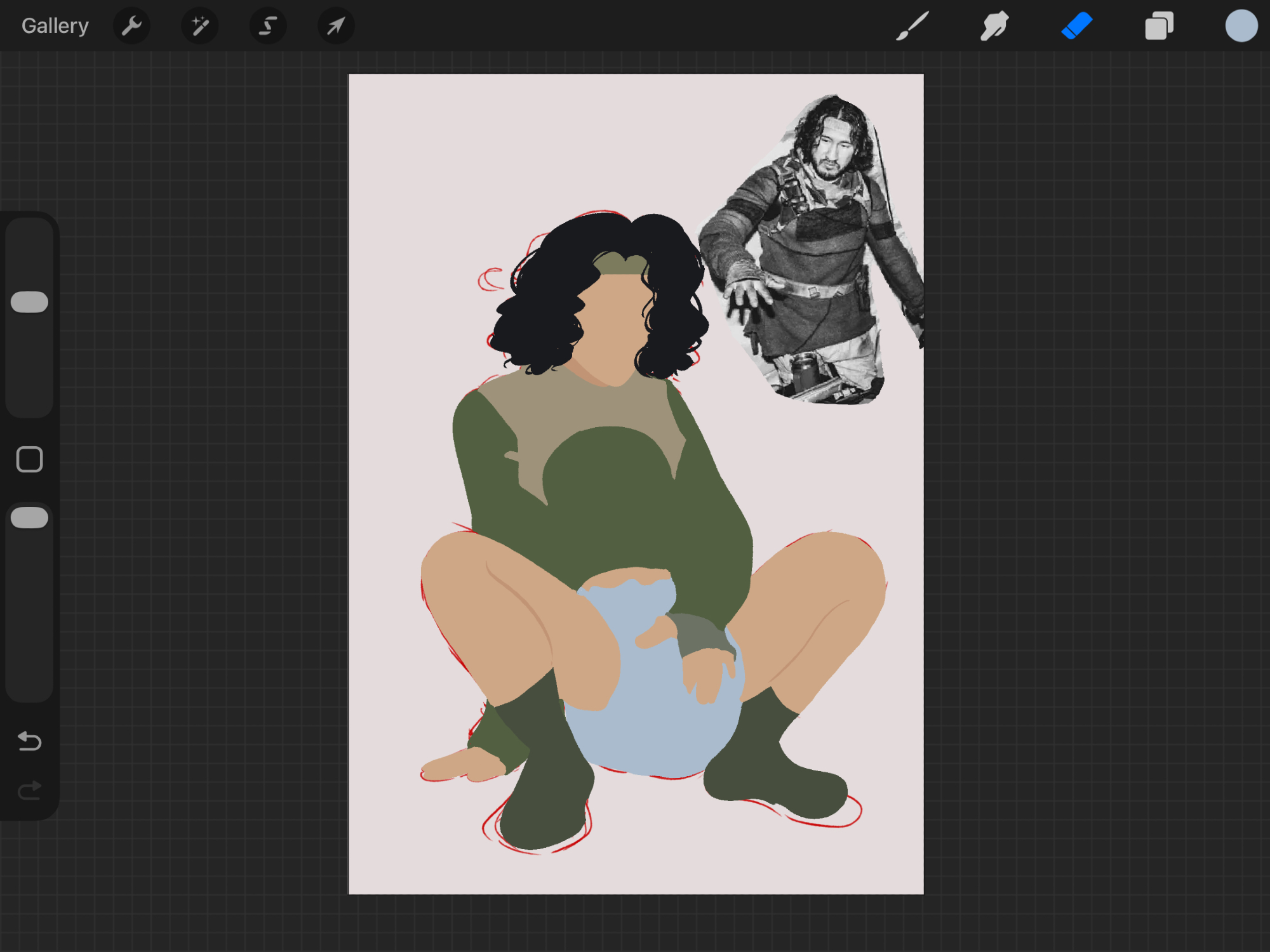This screenshot has height=952, width=1270.
Task: Return to the Gallery
Action: click(x=55, y=26)
